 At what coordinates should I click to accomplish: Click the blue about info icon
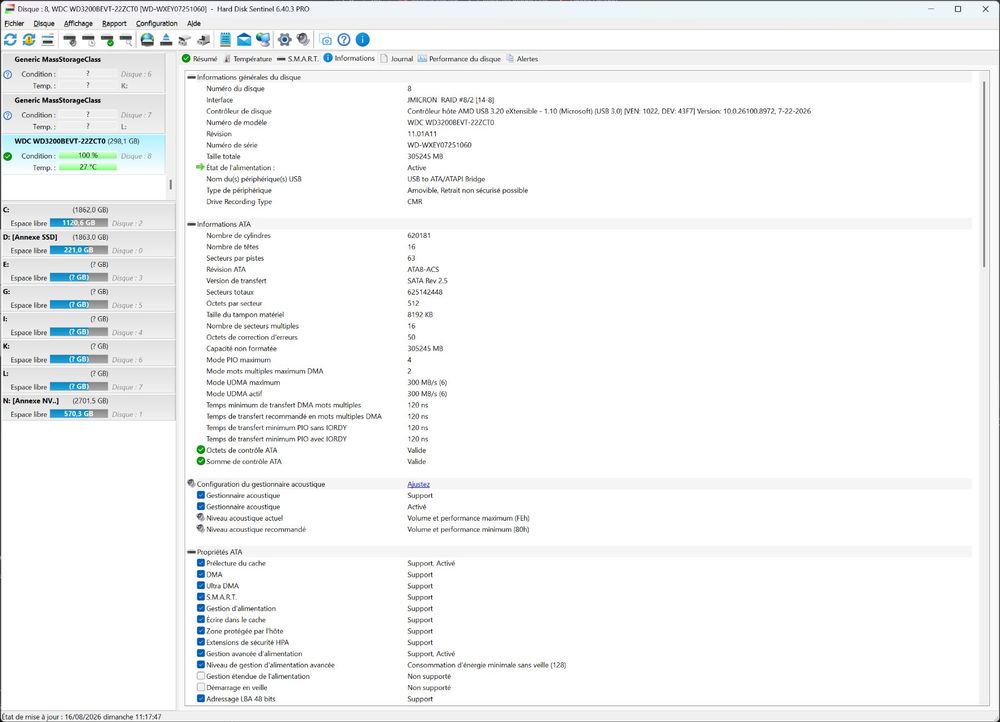pyautogui.click(x=362, y=40)
